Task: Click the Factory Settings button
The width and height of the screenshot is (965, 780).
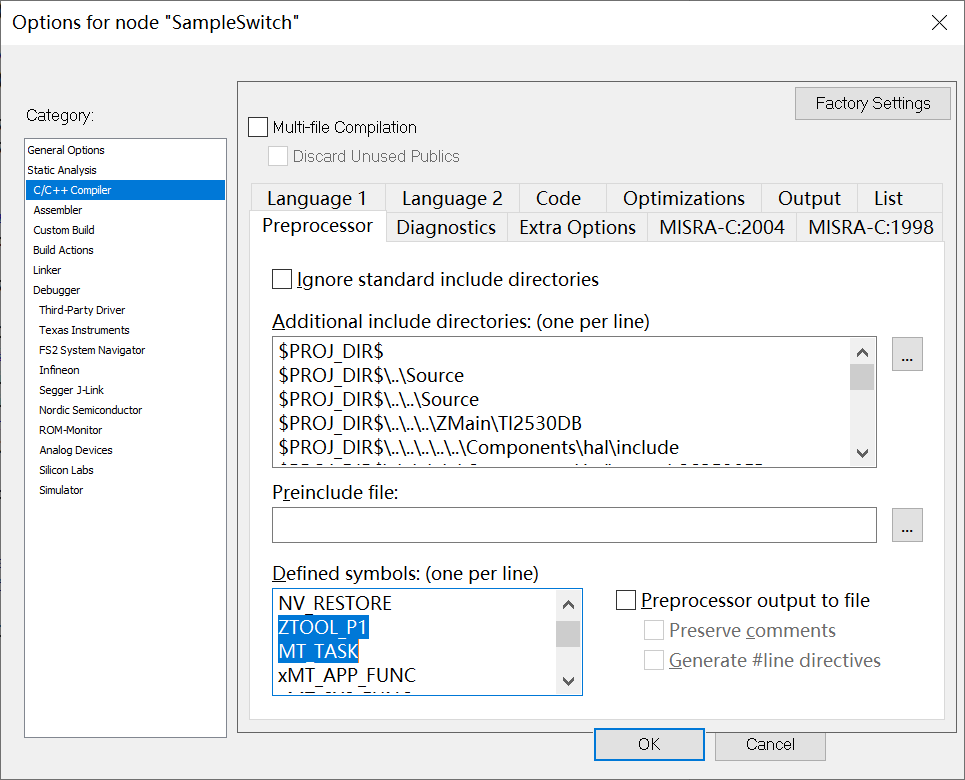Action: click(873, 103)
